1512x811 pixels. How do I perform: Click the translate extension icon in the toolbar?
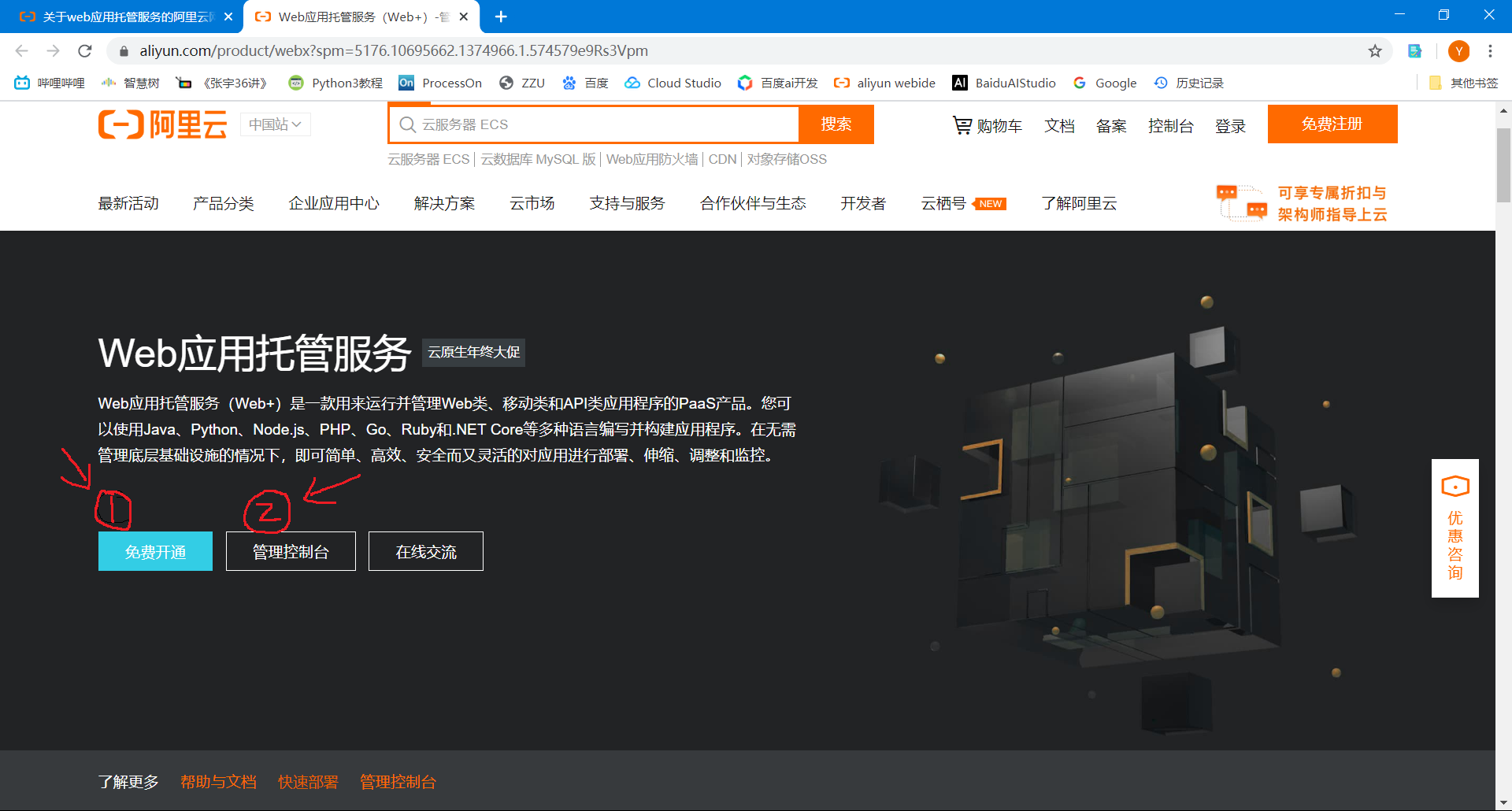[x=1415, y=51]
